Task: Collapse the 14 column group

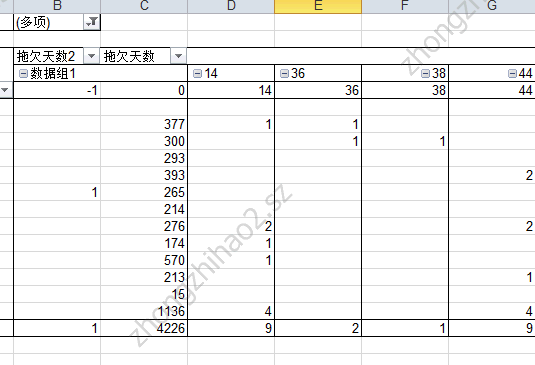Action: tap(197, 73)
